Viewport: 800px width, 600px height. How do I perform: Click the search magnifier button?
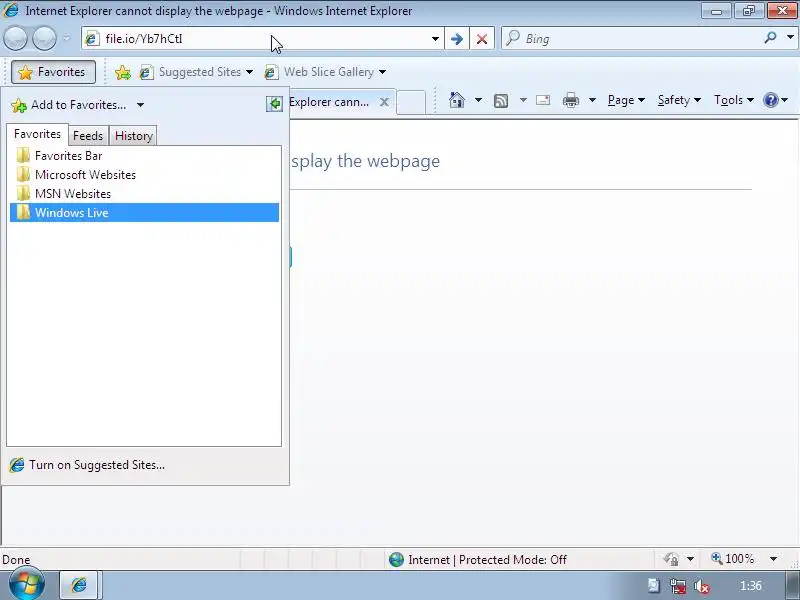click(x=770, y=37)
